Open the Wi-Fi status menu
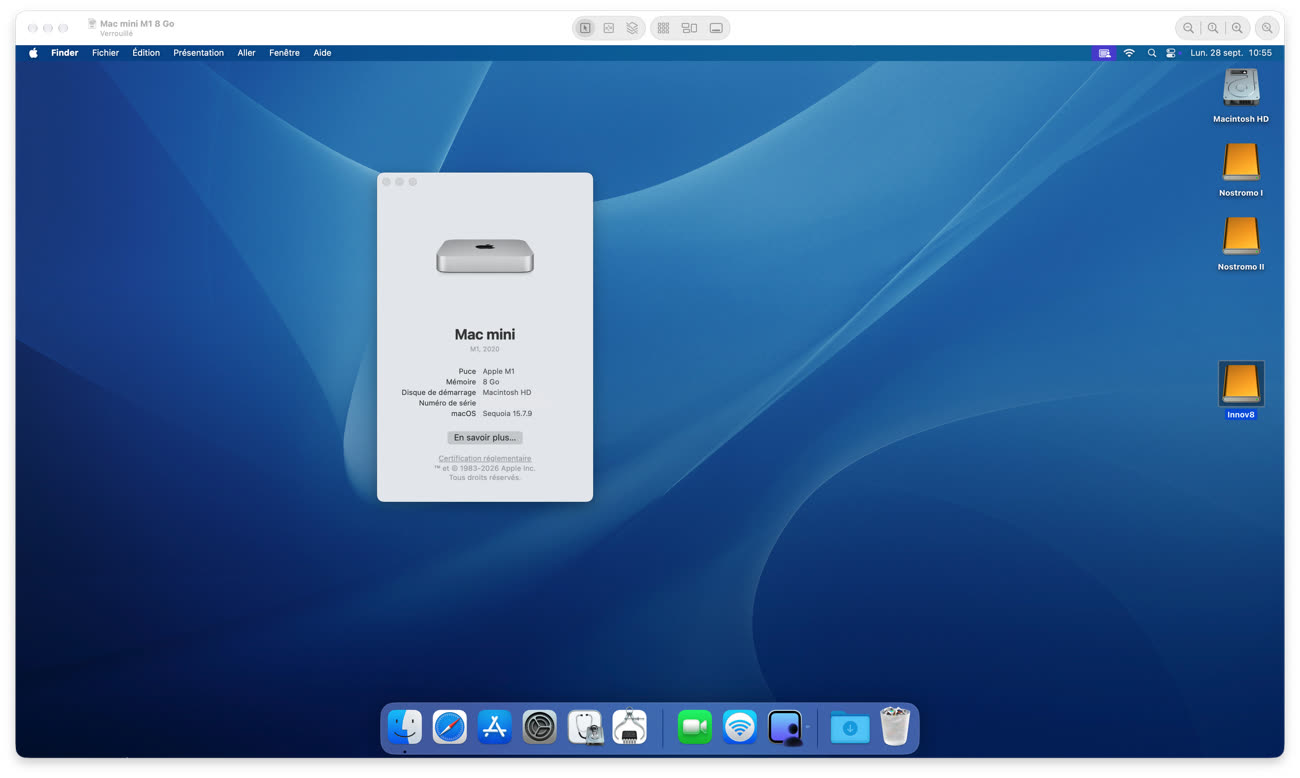This screenshot has height=778, width=1300. click(1129, 53)
